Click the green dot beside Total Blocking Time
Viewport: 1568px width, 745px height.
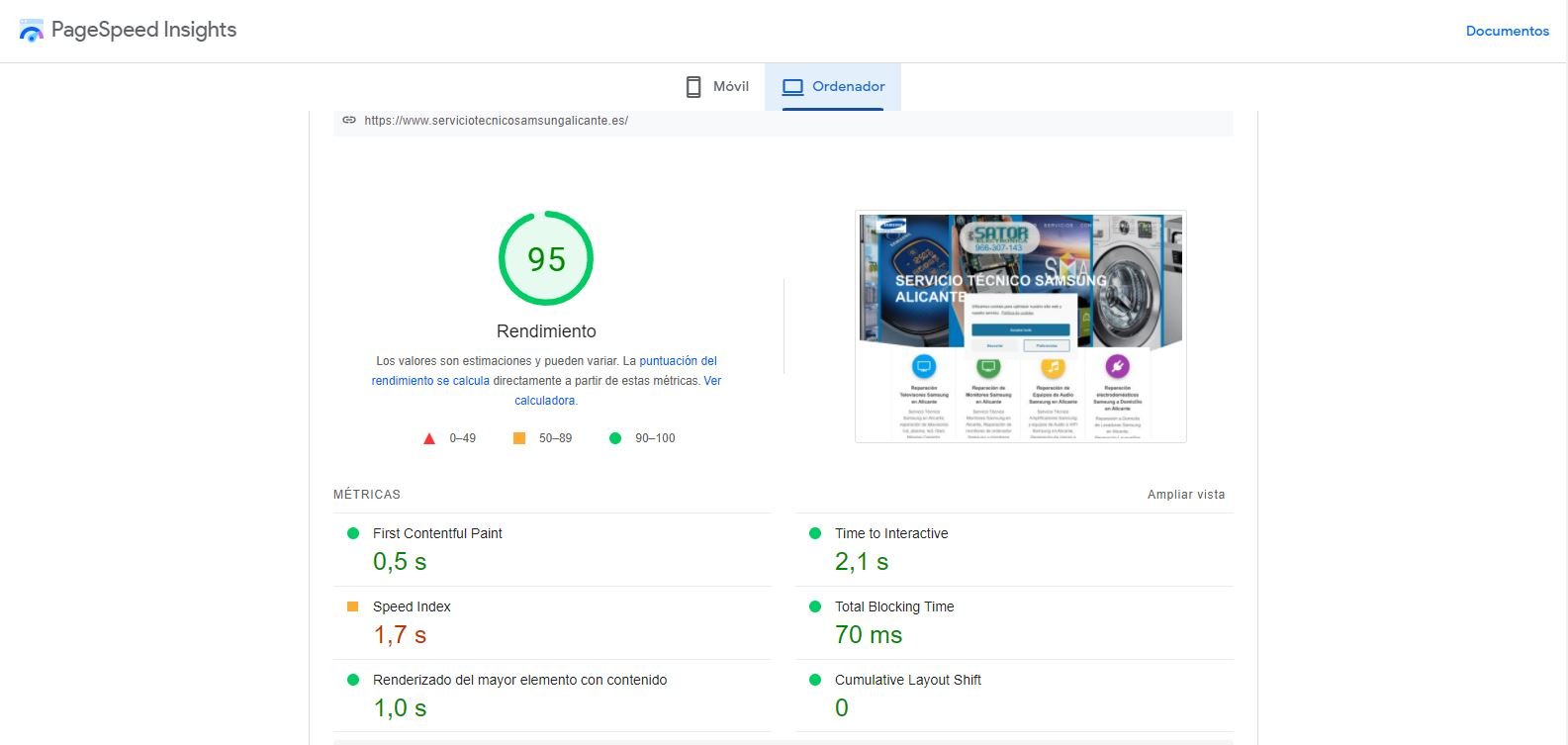point(815,606)
